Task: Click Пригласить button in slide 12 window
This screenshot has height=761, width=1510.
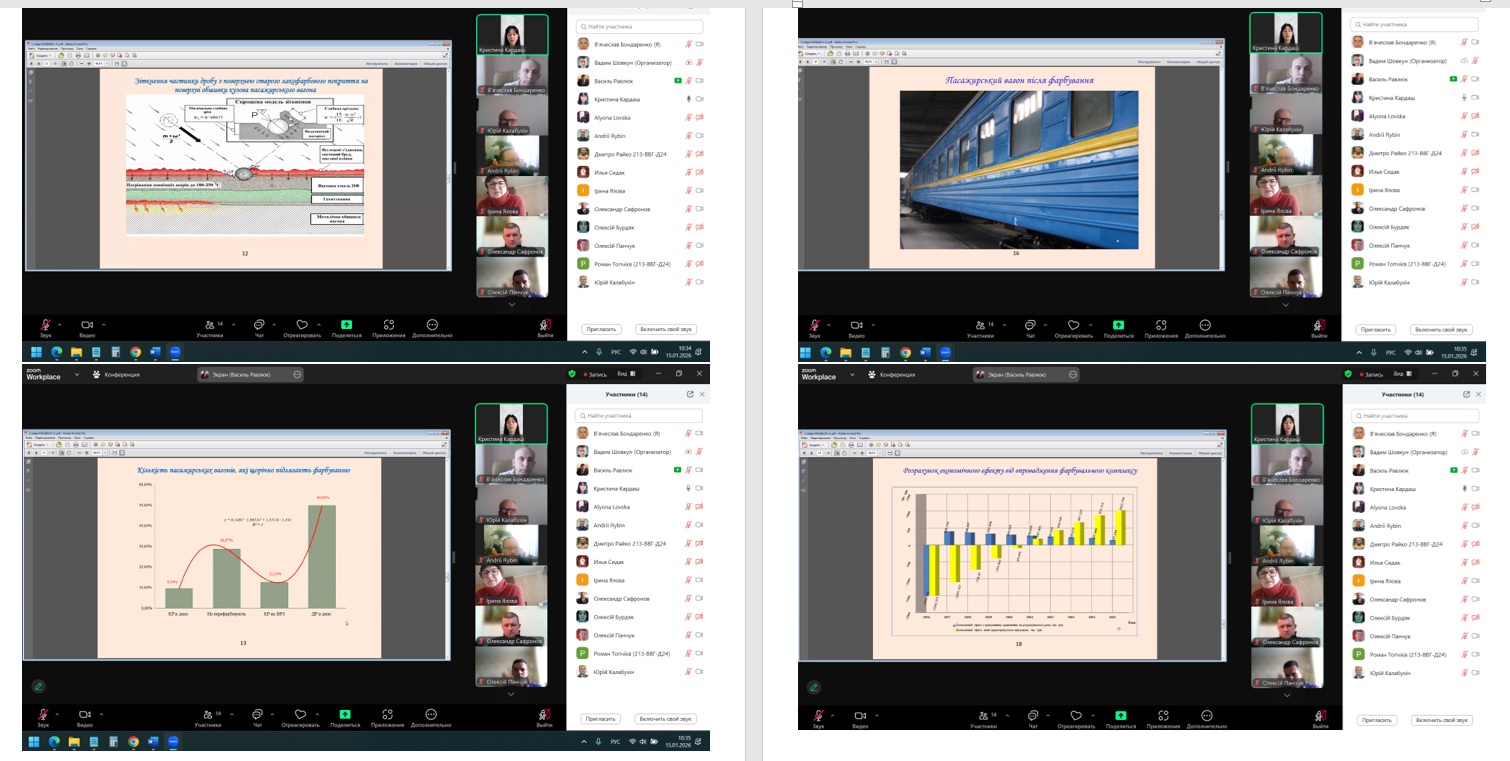Action: tap(600, 329)
